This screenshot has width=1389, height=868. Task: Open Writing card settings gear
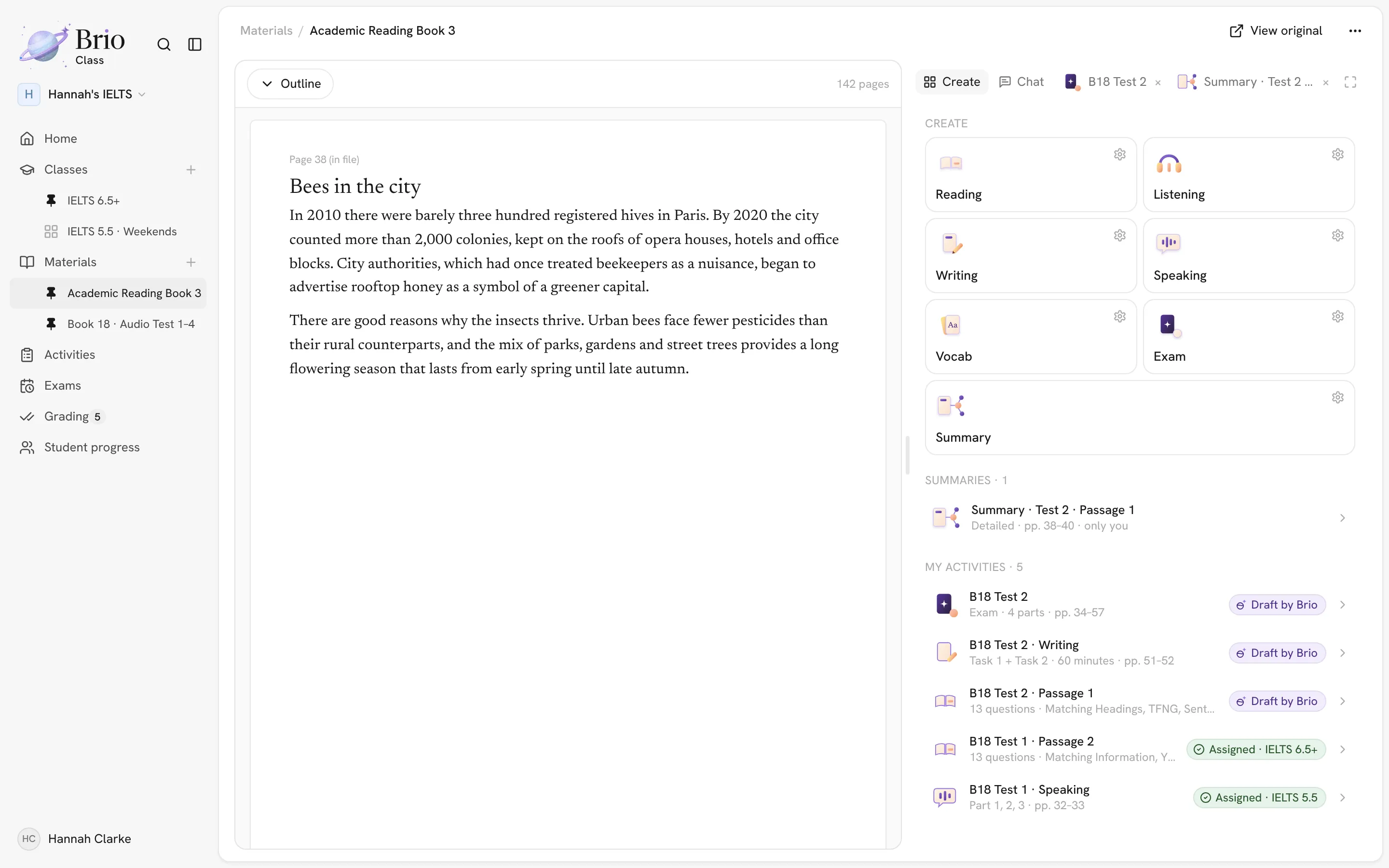(x=1120, y=235)
